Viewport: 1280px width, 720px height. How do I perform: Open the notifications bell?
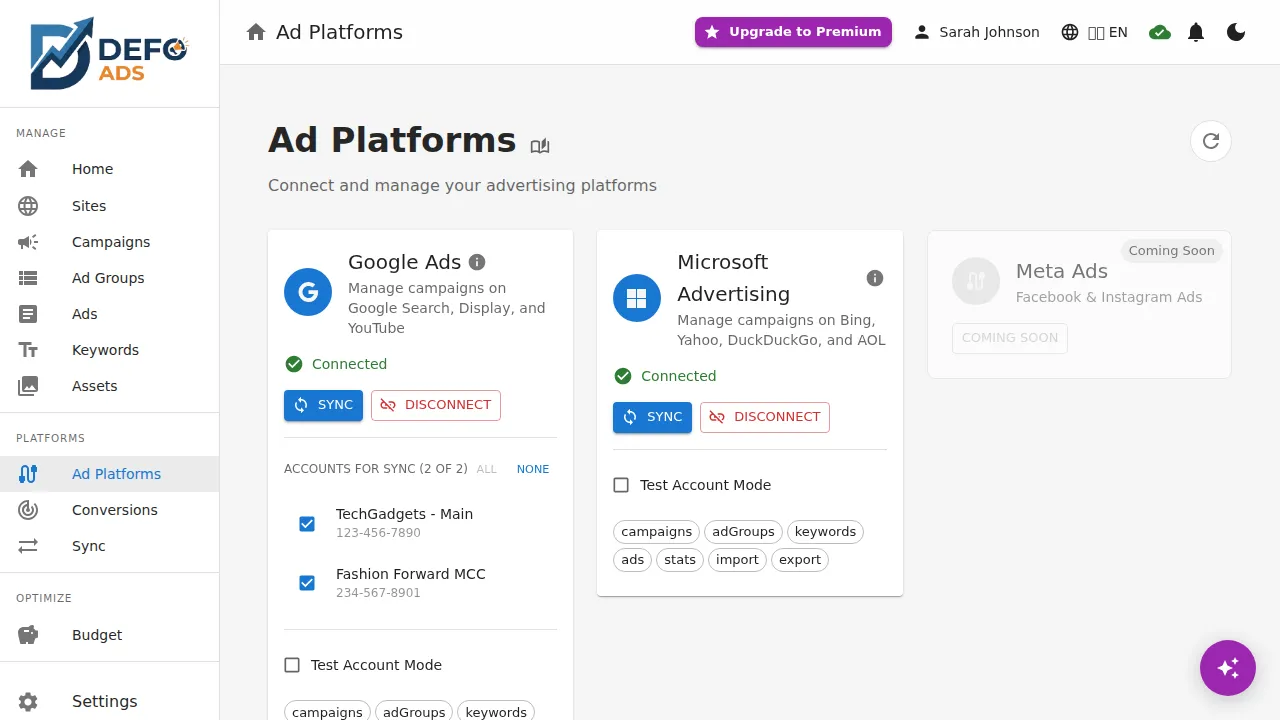click(x=1196, y=32)
